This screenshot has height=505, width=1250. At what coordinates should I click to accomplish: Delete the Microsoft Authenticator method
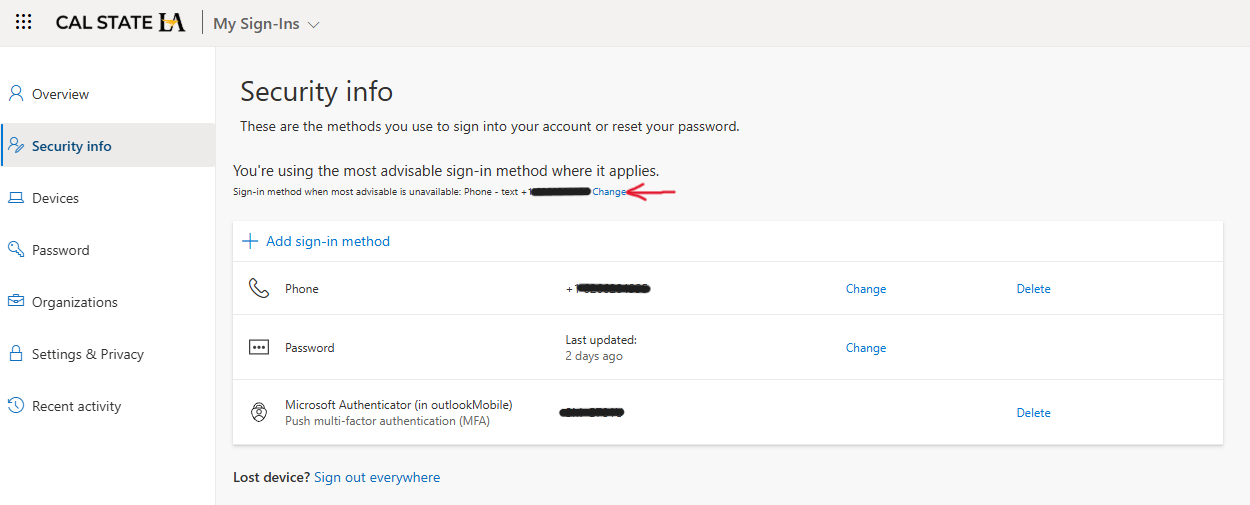1033,413
